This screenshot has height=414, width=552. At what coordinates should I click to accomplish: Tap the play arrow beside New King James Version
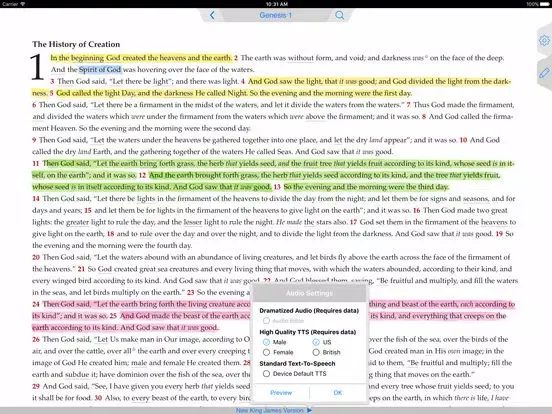309,410
